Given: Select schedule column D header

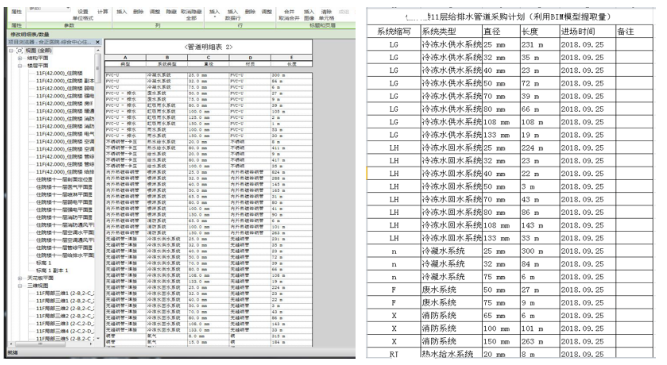Looking at the screenshot, I should coord(250,57).
